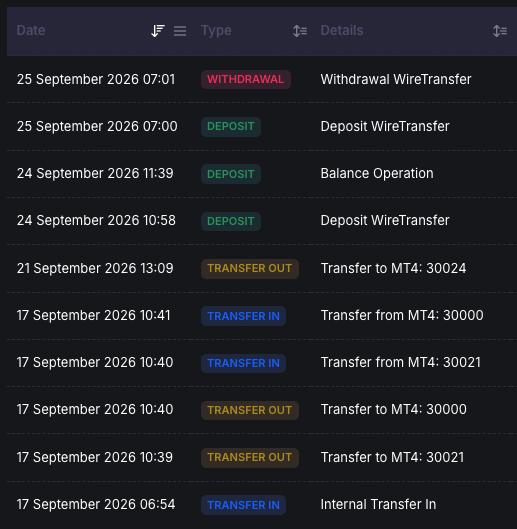Select TRANSFER IN badge for MT4: 30021
The width and height of the screenshot is (517, 529).
click(243, 363)
